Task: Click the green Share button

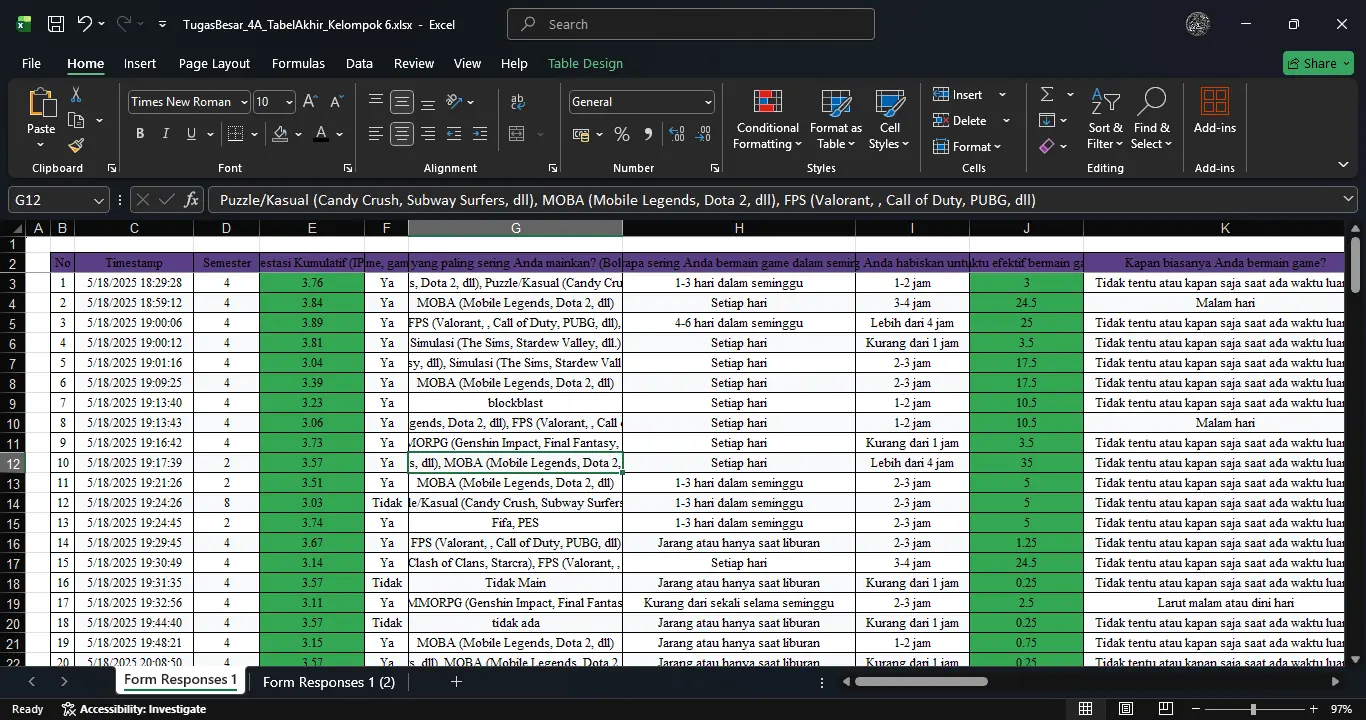Action: [1318, 63]
